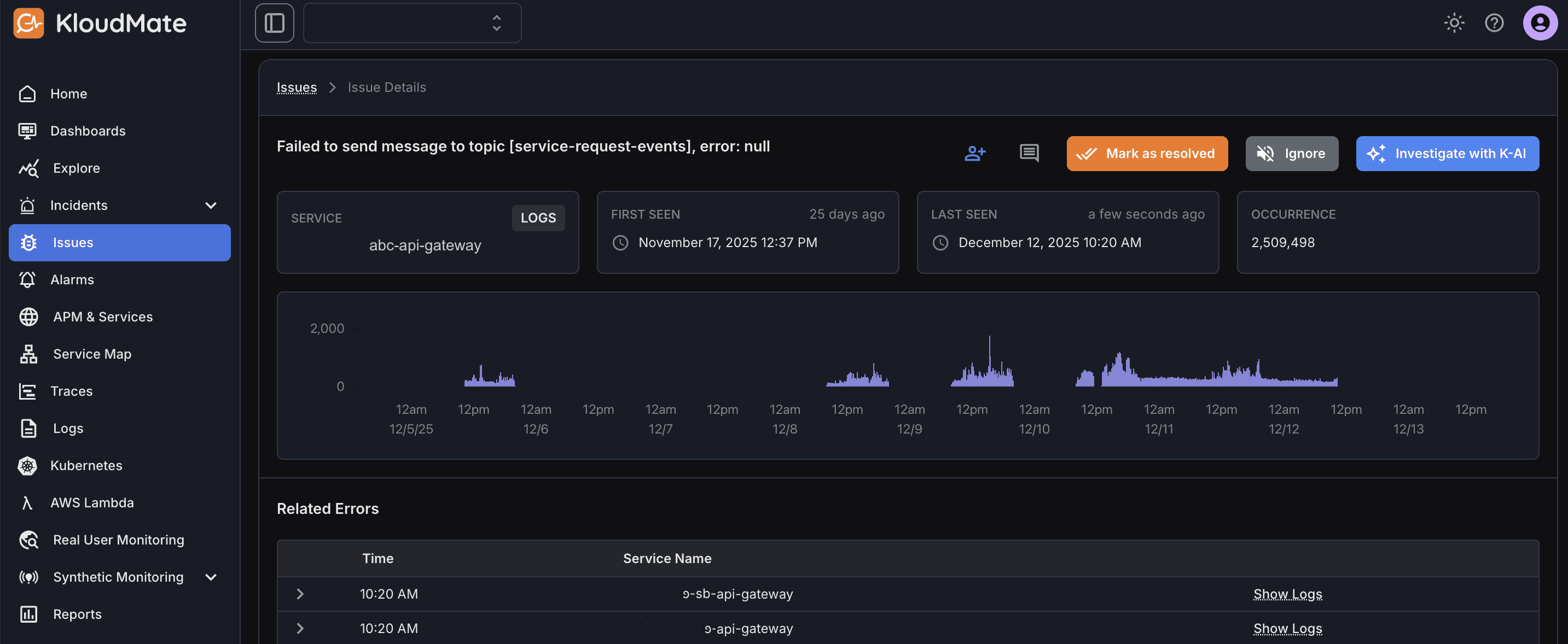Open the user profile avatar
The width and height of the screenshot is (1568, 644).
tap(1540, 23)
